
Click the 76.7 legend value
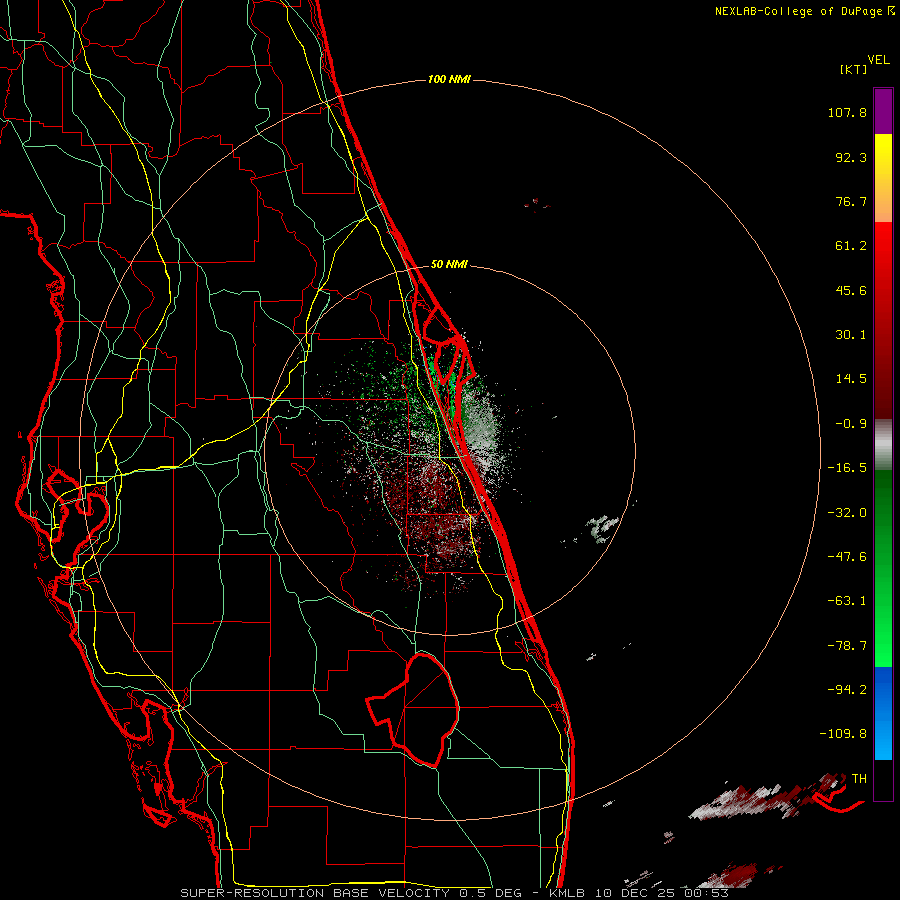coord(851,201)
